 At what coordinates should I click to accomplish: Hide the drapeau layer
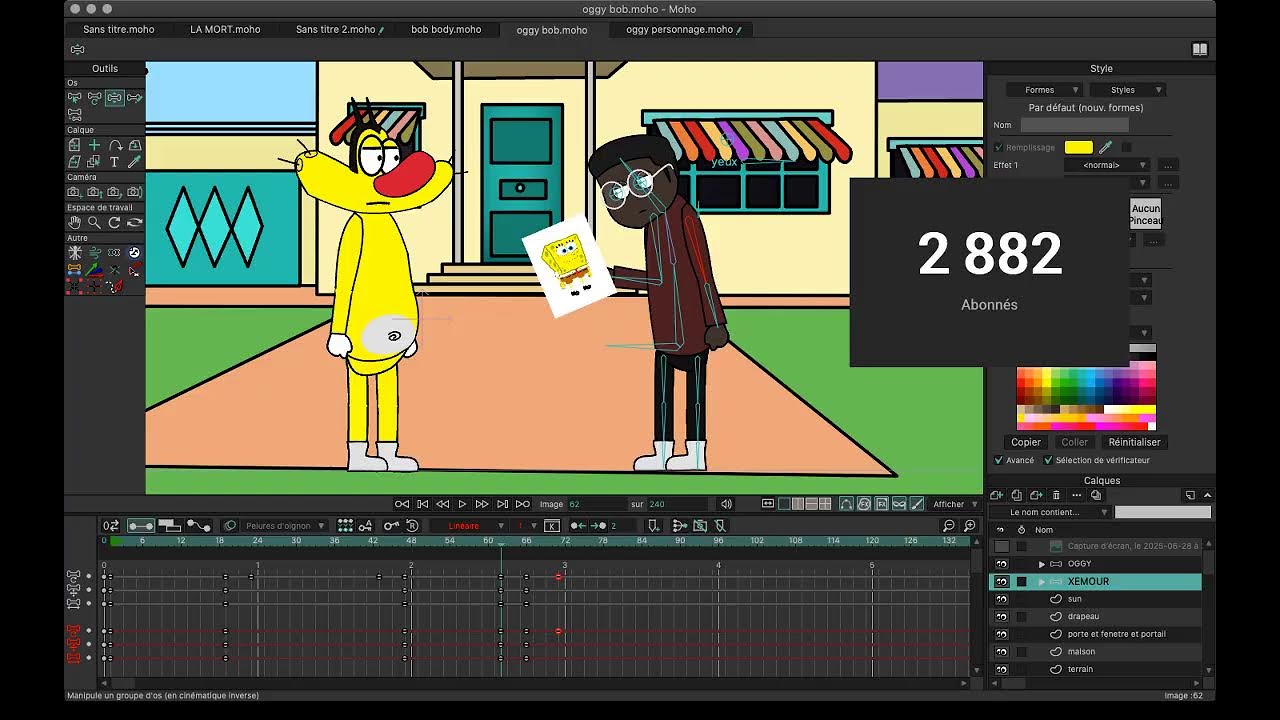[1001, 616]
